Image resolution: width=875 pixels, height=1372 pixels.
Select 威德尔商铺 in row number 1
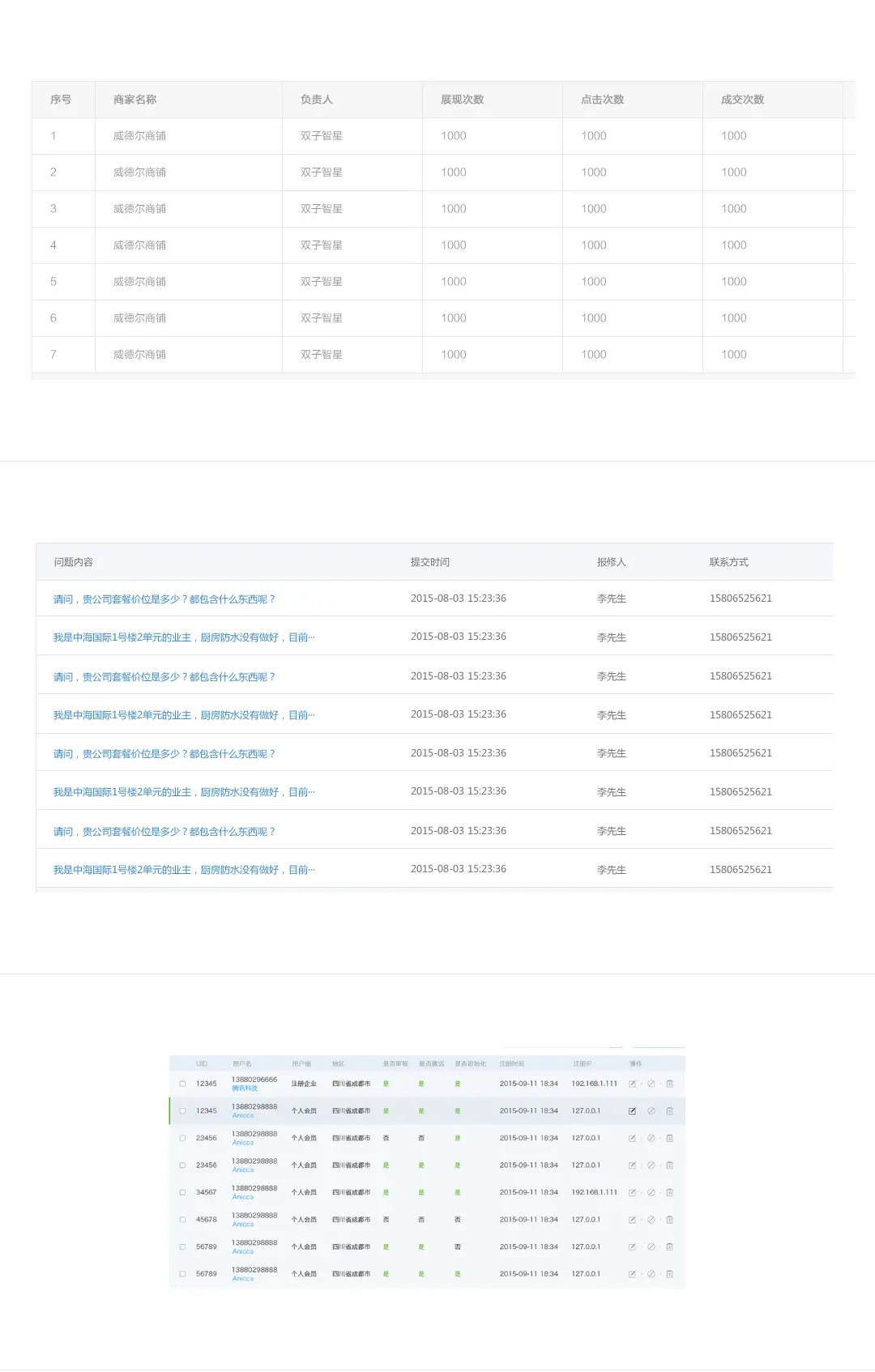139,136
